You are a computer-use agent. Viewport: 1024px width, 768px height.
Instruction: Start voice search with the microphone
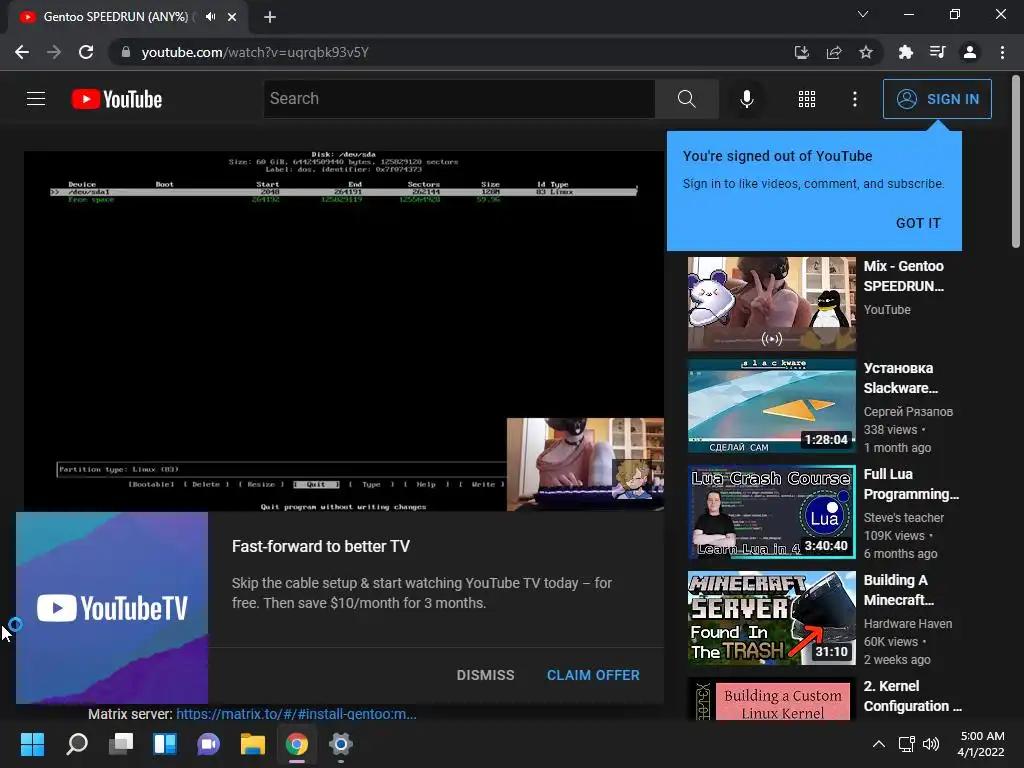click(746, 99)
